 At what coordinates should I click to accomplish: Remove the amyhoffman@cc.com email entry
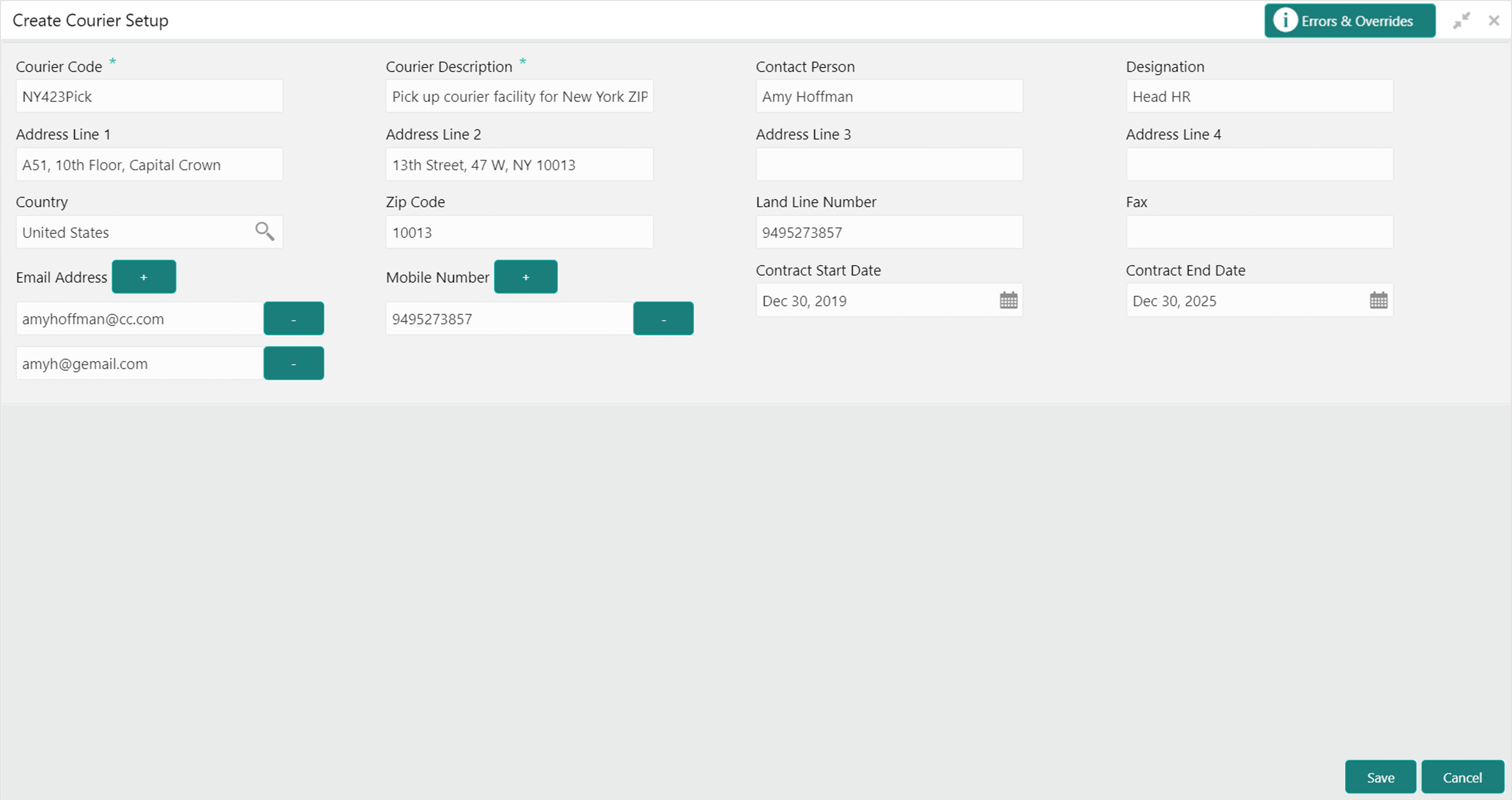(x=293, y=318)
